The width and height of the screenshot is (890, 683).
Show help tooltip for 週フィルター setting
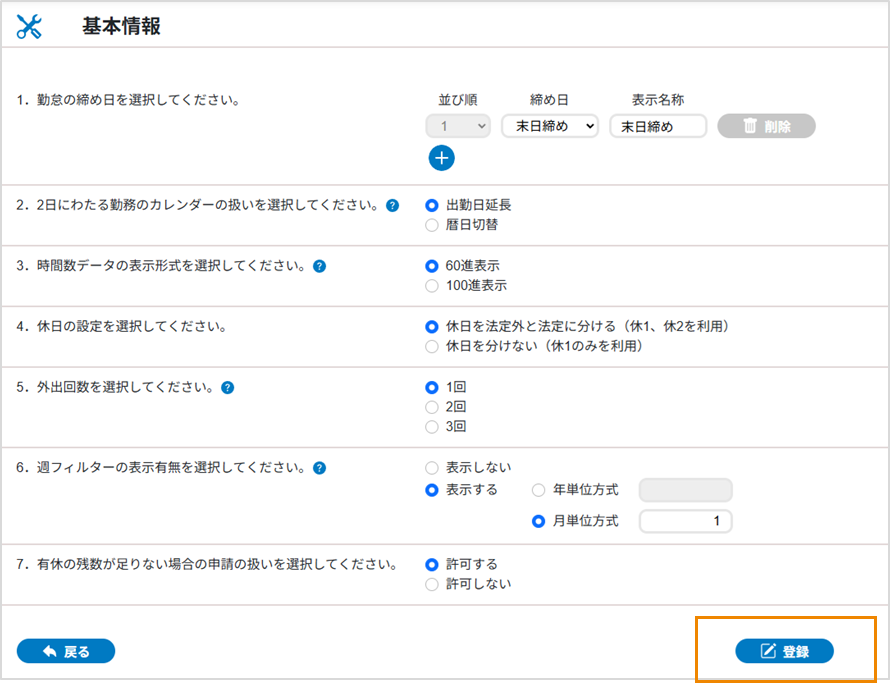point(320,467)
